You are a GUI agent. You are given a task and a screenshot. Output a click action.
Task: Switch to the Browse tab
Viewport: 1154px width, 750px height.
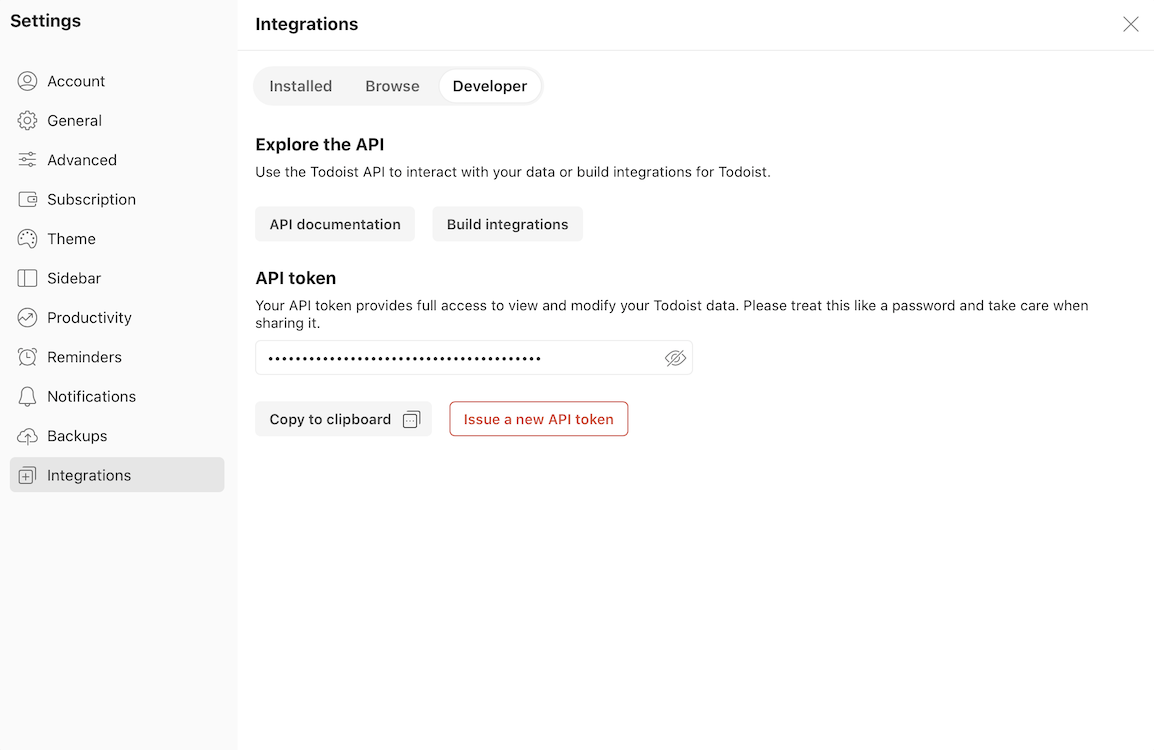point(392,86)
